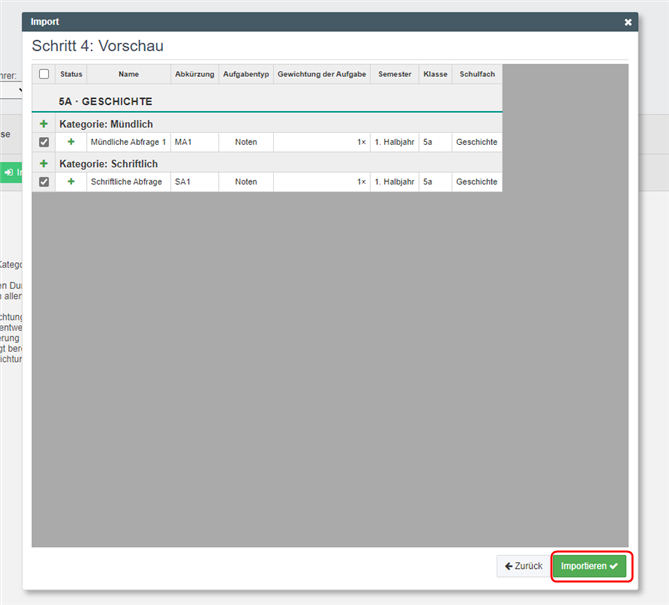669x605 pixels.
Task: Click the plus icon beside Kategorie: Mündlich
Action: pos(43,124)
